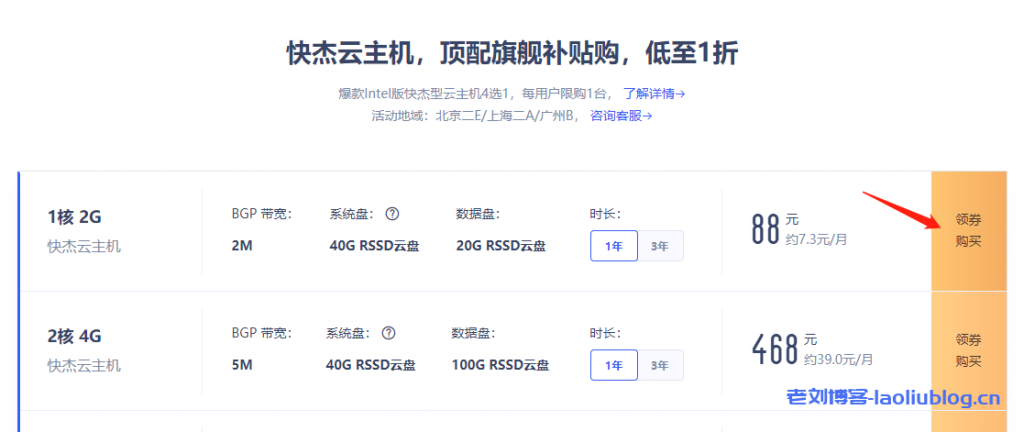Select 1年 duration for 1核 2G plan
The image size is (1024, 432).
613,246
